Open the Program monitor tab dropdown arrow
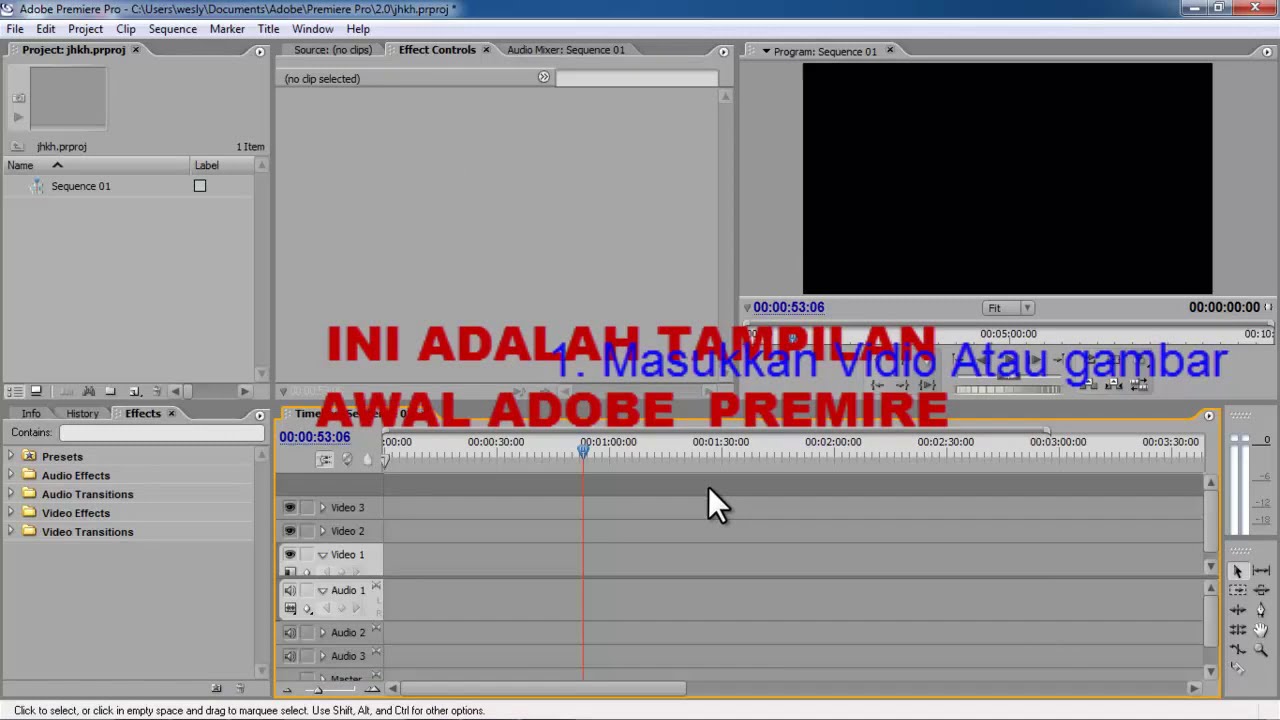 tap(766, 51)
